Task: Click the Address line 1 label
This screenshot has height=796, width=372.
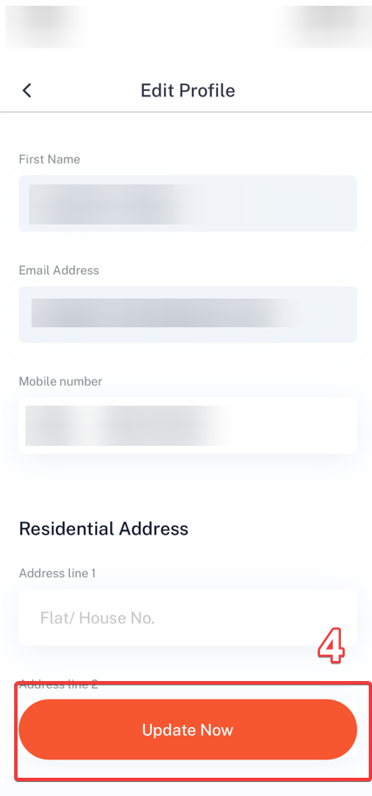Action: click(57, 573)
